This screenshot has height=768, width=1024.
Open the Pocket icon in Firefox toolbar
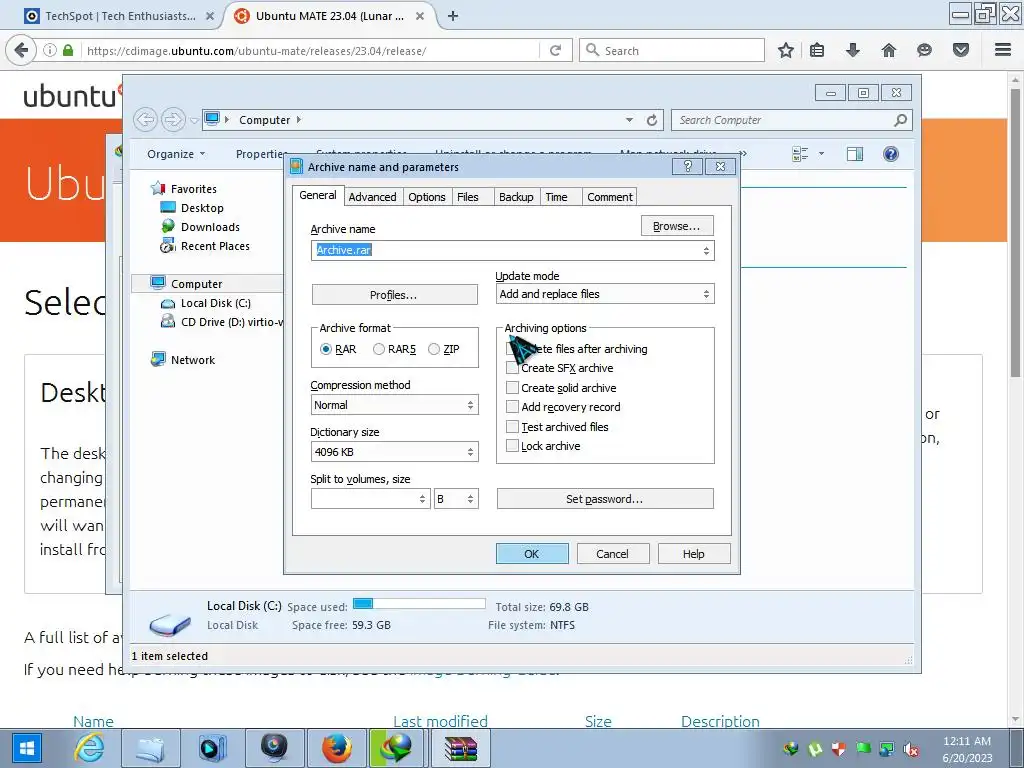[x=961, y=50]
